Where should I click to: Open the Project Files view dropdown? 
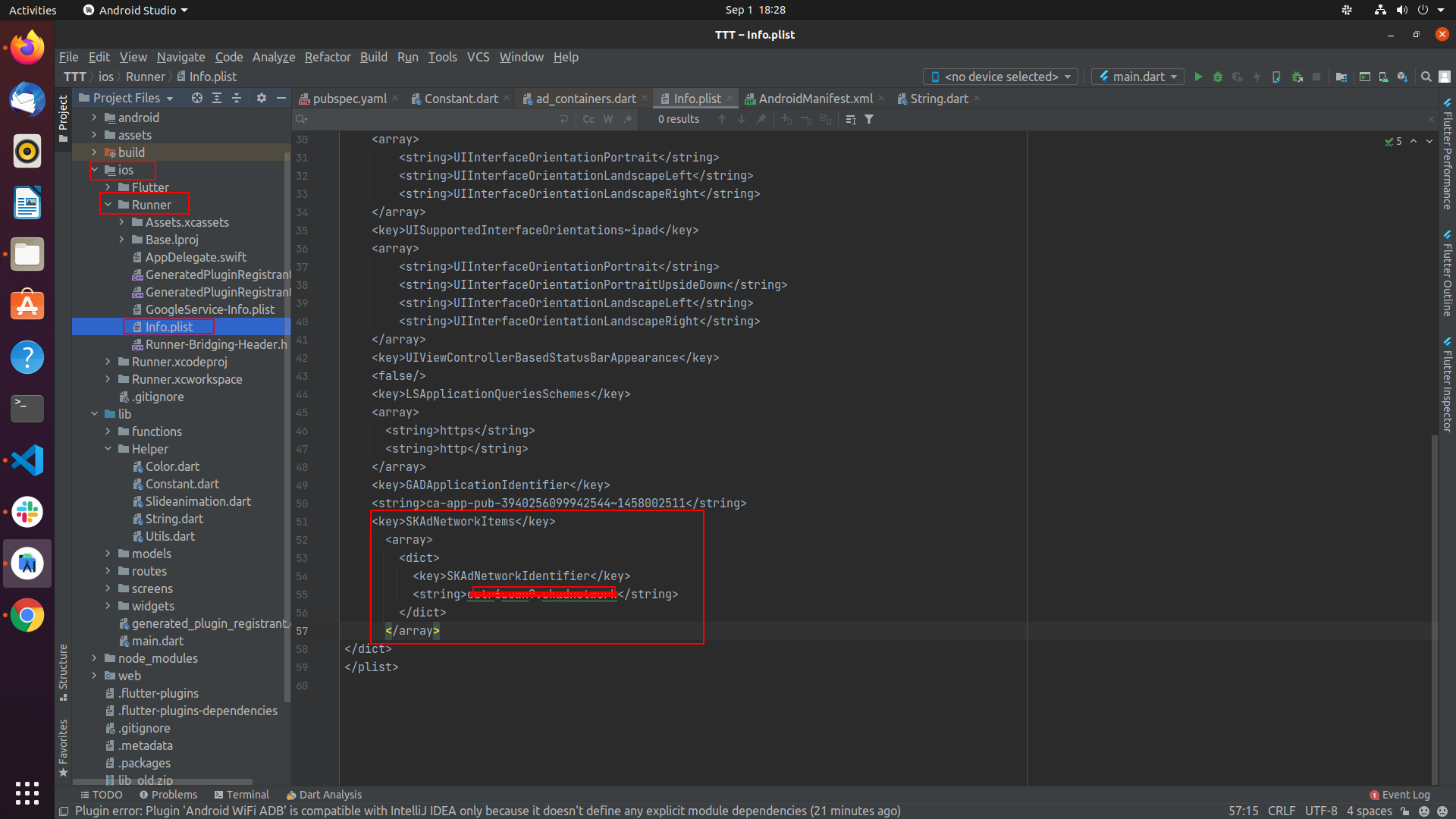click(x=127, y=98)
